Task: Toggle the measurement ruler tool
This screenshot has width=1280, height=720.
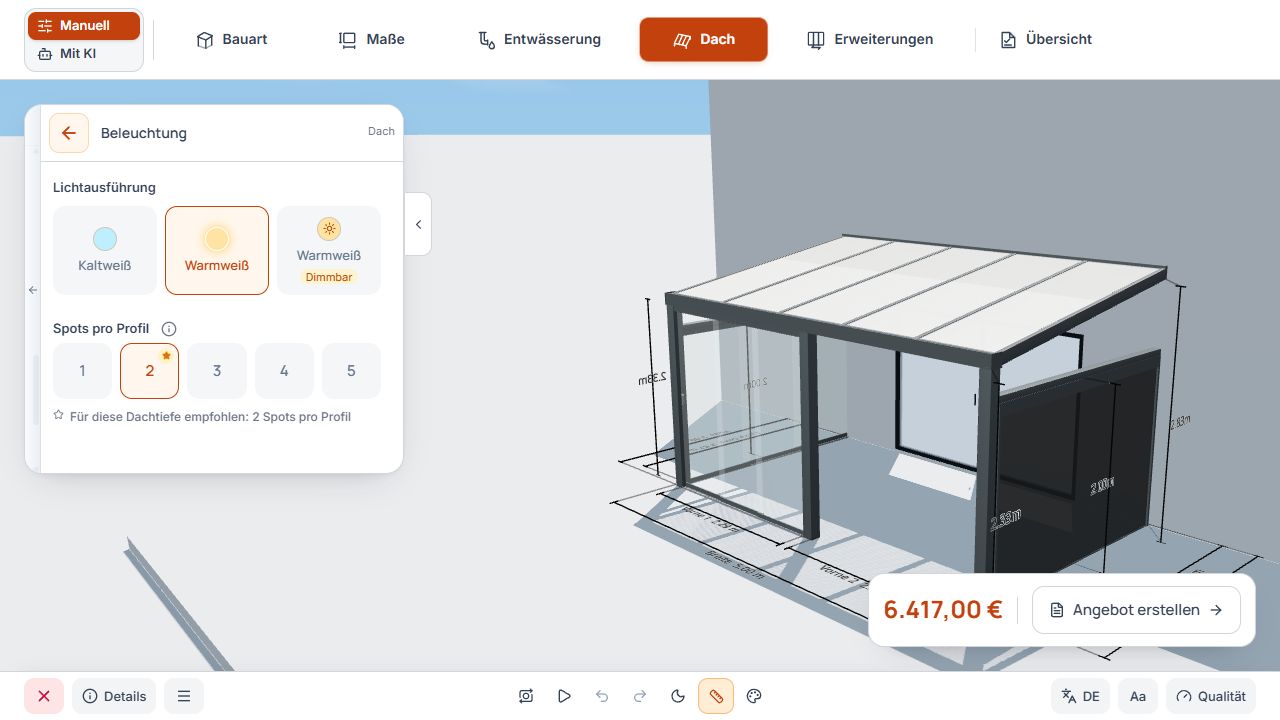Action: point(716,696)
